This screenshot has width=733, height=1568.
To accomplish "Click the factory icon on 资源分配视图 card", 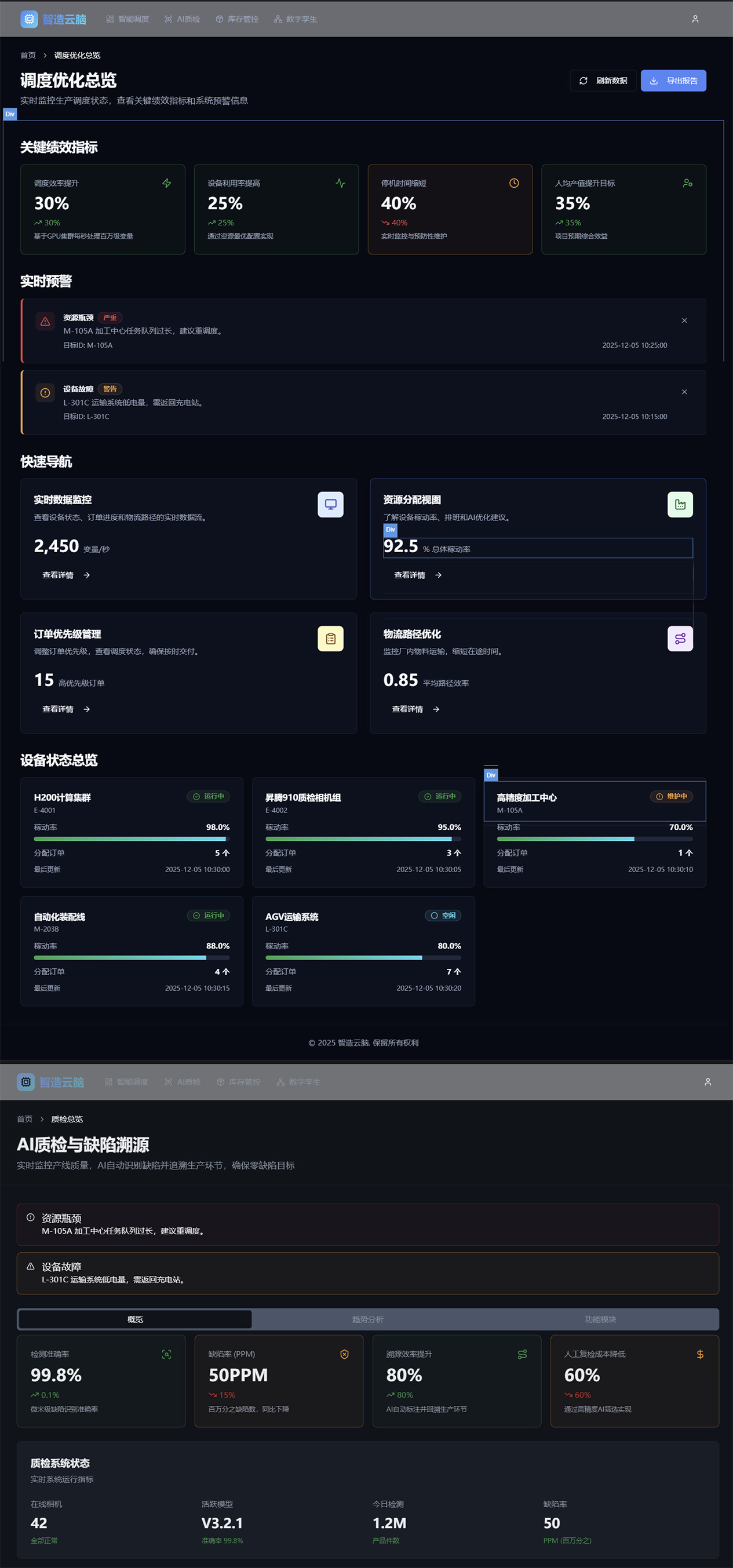I will point(680,504).
